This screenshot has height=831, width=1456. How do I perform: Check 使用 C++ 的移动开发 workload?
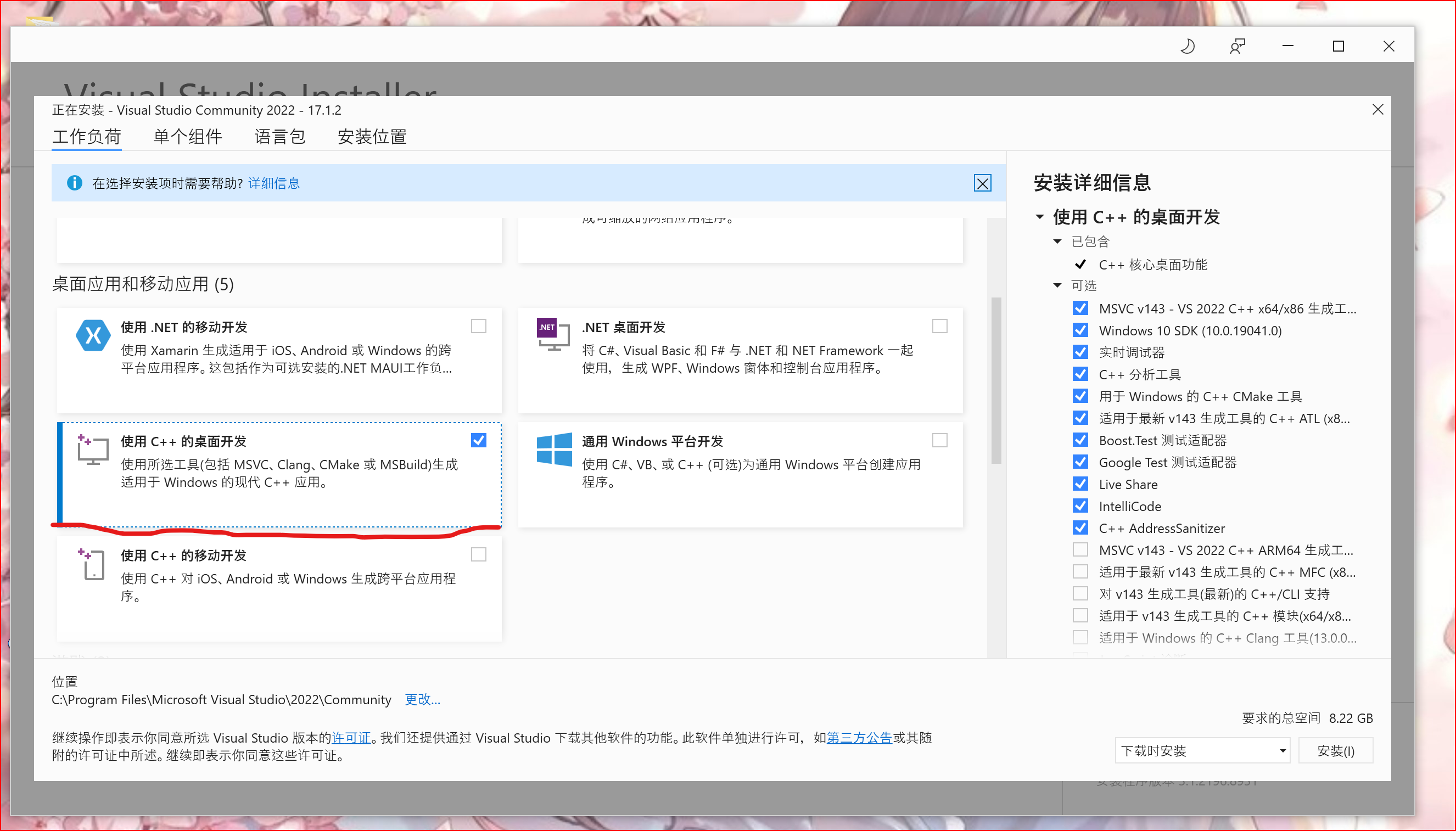point(478,555)
